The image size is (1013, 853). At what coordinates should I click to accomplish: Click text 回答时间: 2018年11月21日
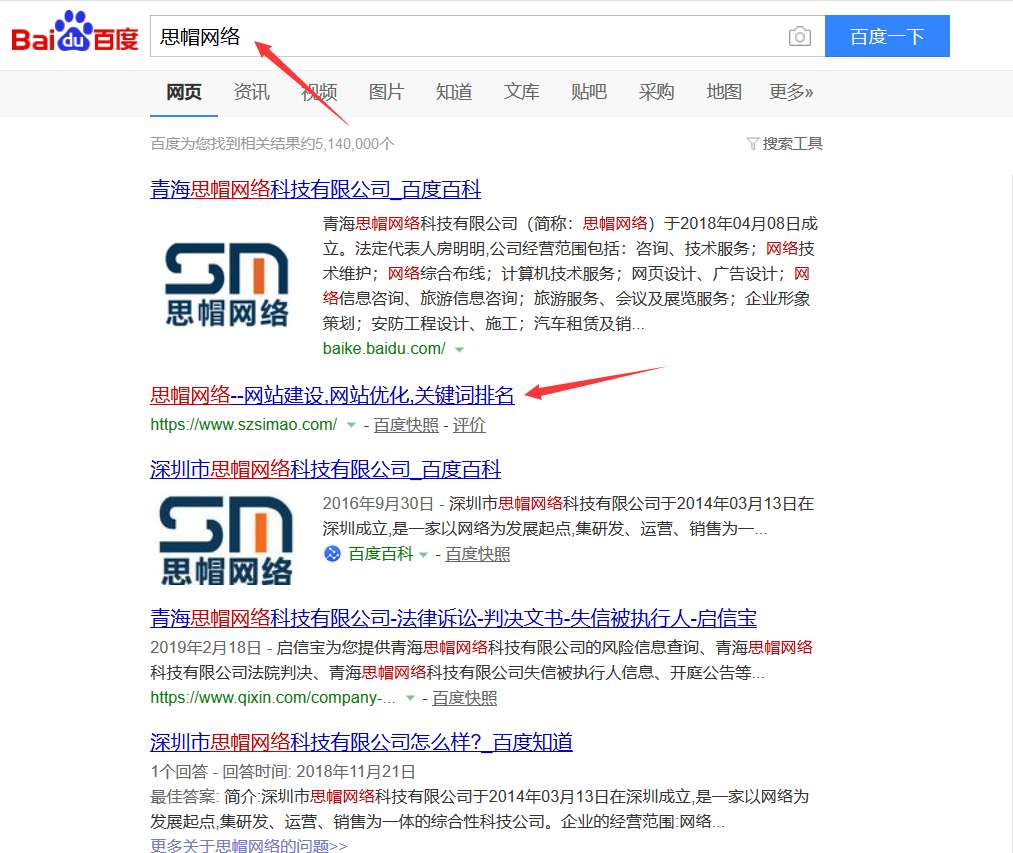point(319,772)
